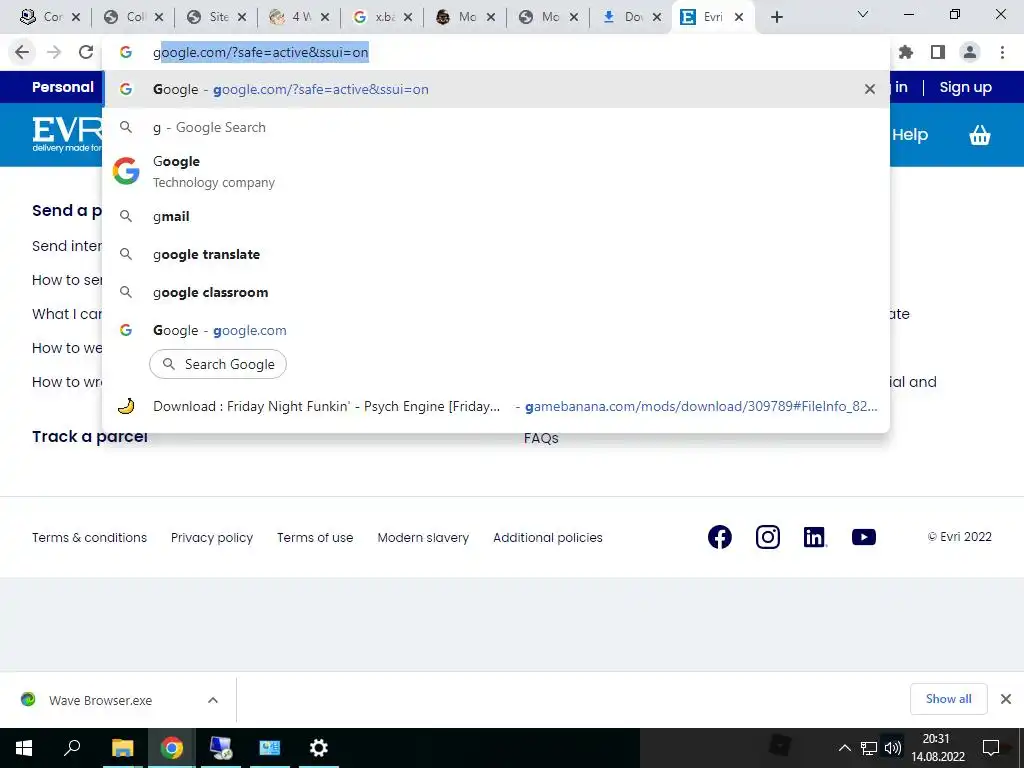1024x768 pixels.
Task: Click the Search Google chip
Action: (217, 364)
